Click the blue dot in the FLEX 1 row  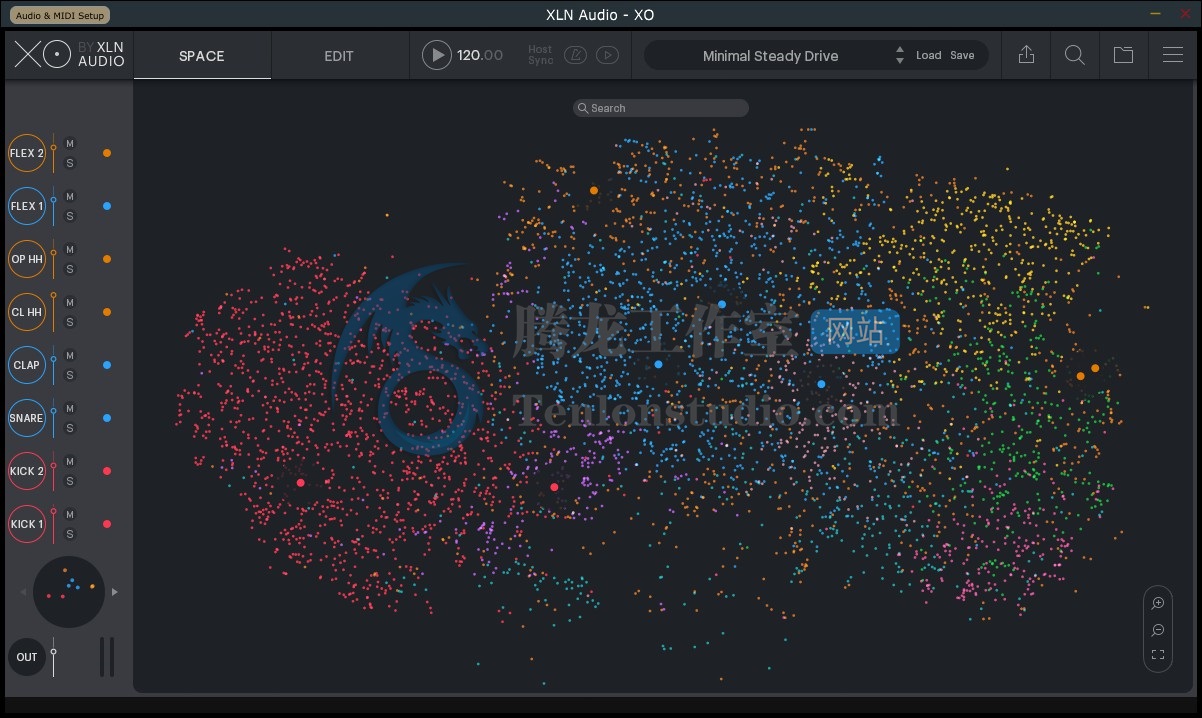coord(107,206)
